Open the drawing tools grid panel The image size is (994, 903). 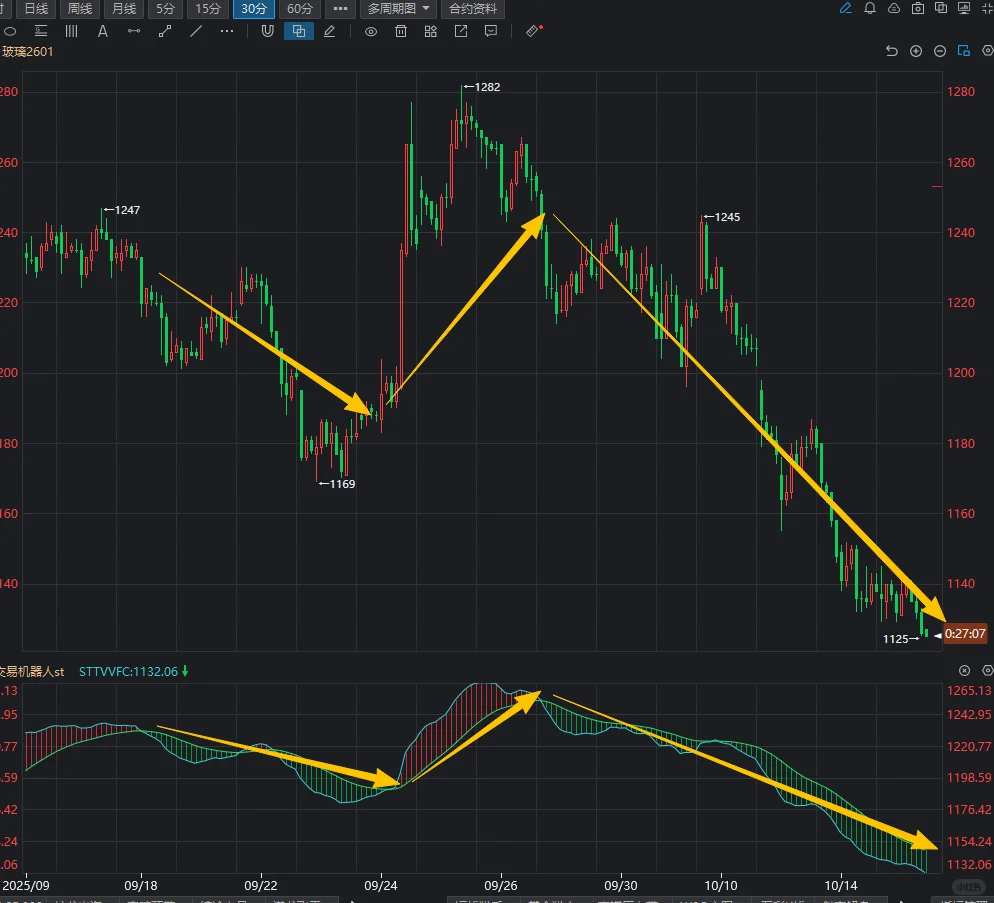coord(430,31)
